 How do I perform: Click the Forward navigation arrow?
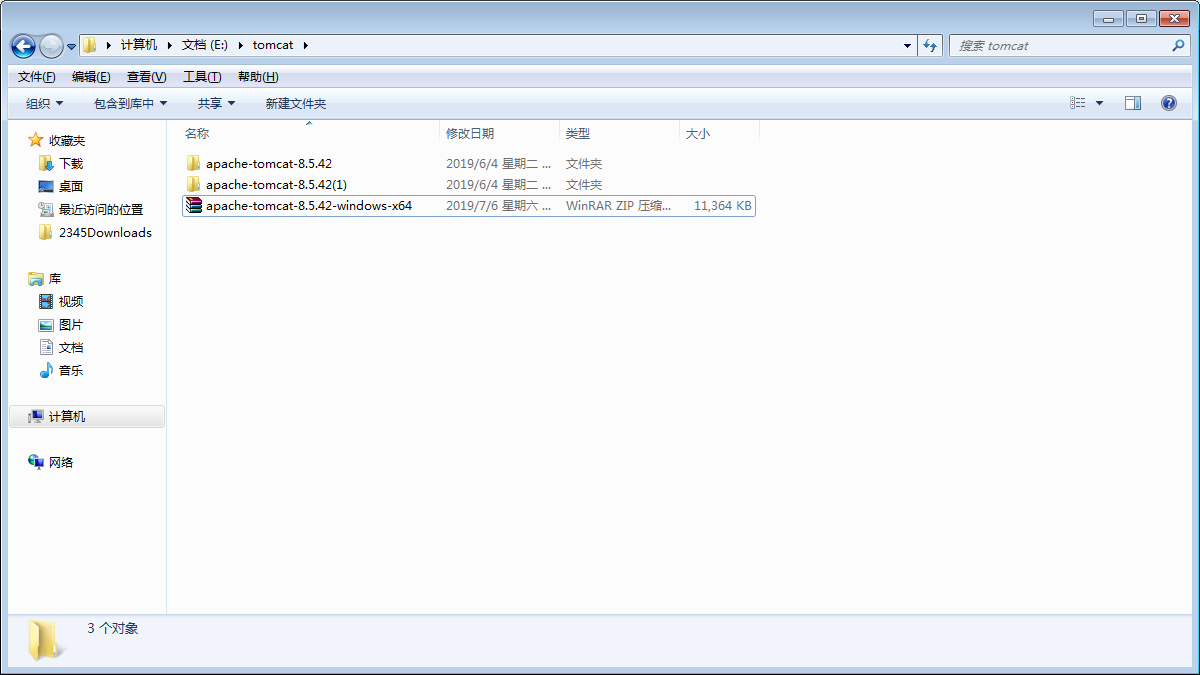(x=51, y=46)
